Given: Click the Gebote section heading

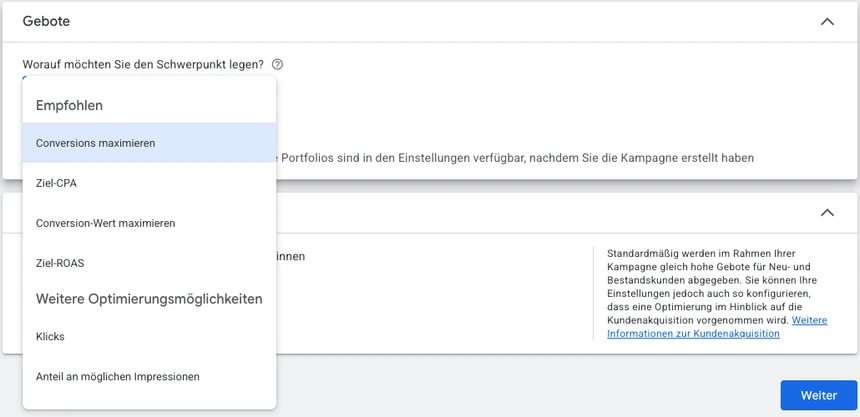Looking at the screenshot, I should coord(46,21).
